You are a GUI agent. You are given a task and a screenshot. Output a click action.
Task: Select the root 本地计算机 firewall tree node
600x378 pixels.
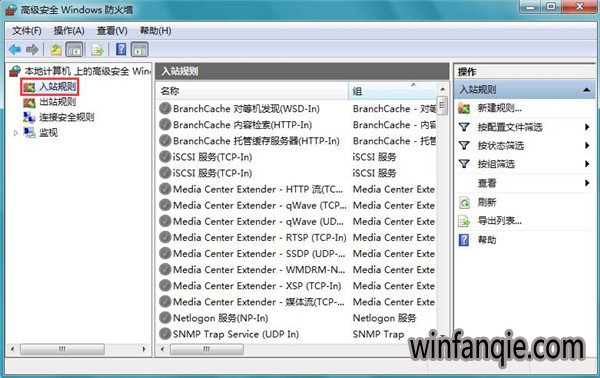point(87,71)
